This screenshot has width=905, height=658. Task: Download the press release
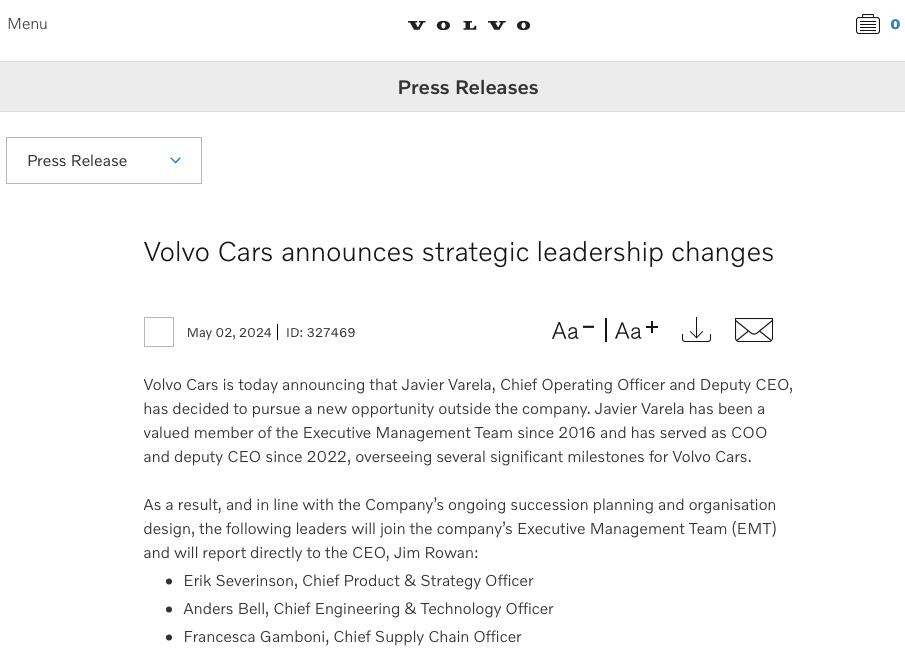click(x=696, y=330)
